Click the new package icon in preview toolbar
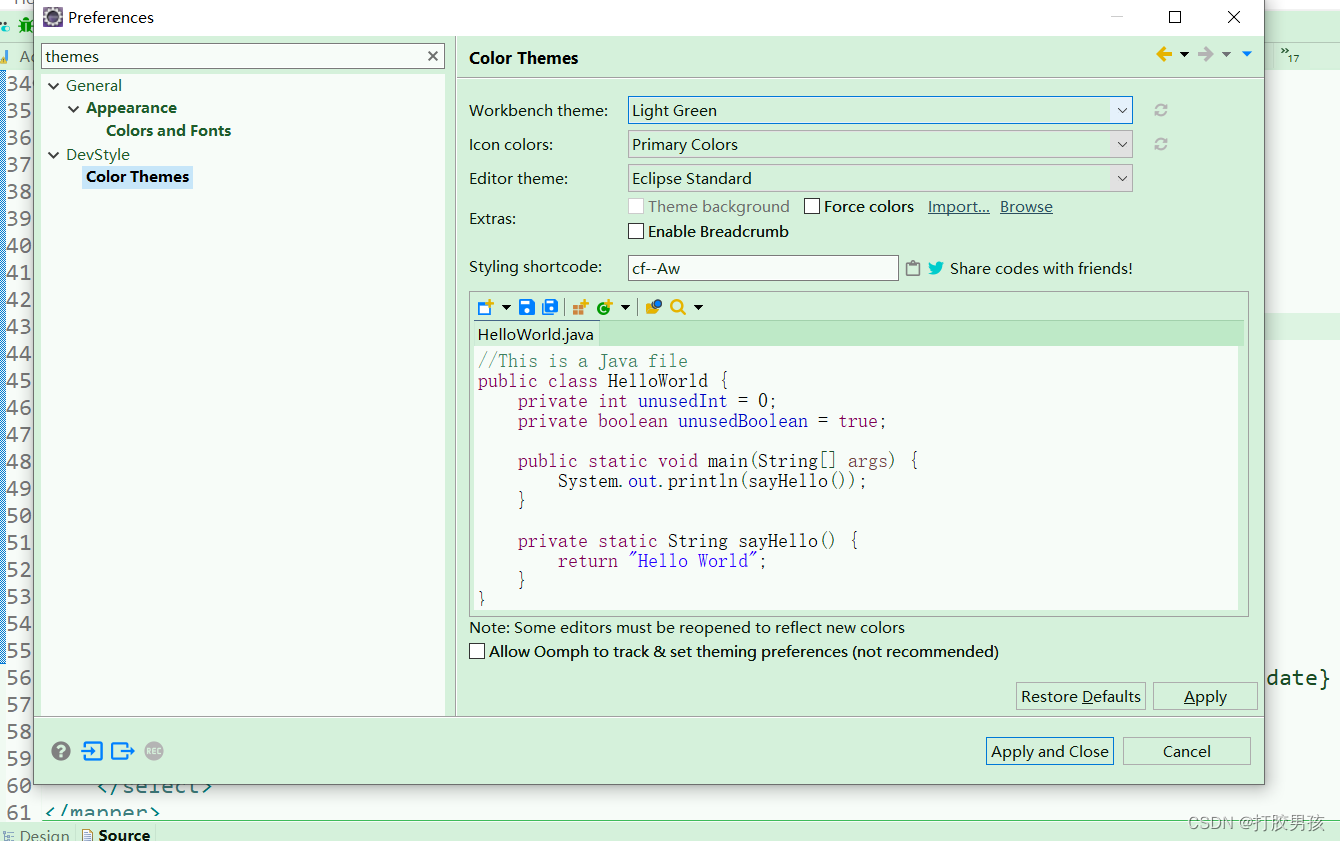 tap(580, 307)
